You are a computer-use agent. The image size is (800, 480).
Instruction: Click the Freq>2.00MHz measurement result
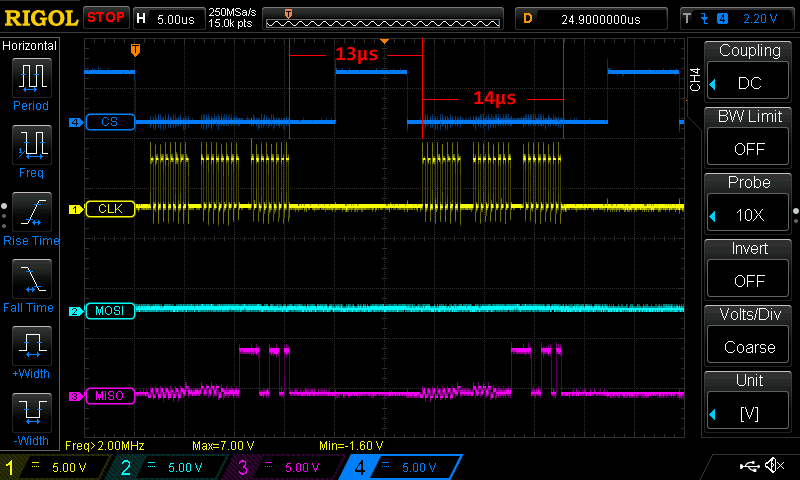105,445
